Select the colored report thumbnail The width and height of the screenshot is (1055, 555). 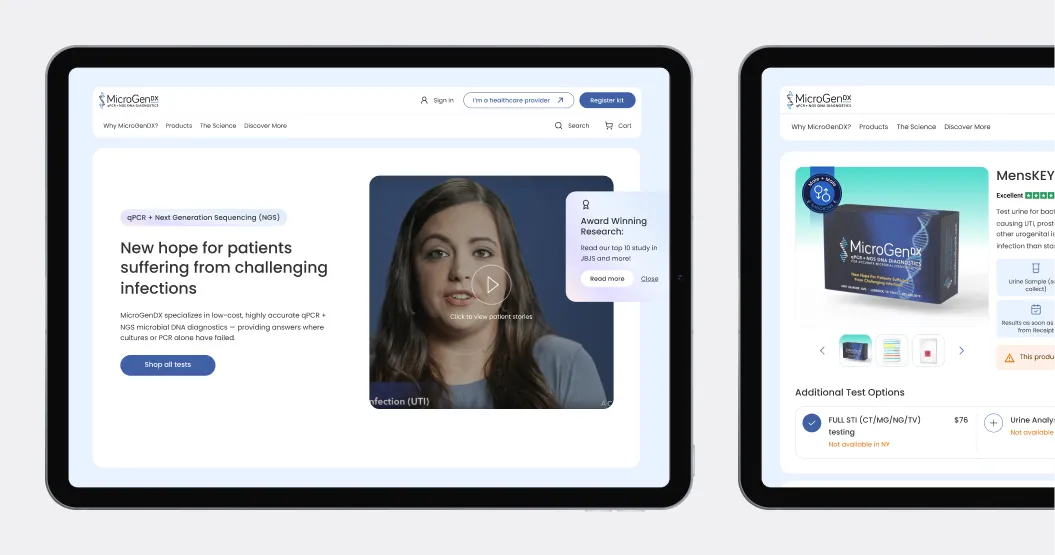click(x=892, y=350)
